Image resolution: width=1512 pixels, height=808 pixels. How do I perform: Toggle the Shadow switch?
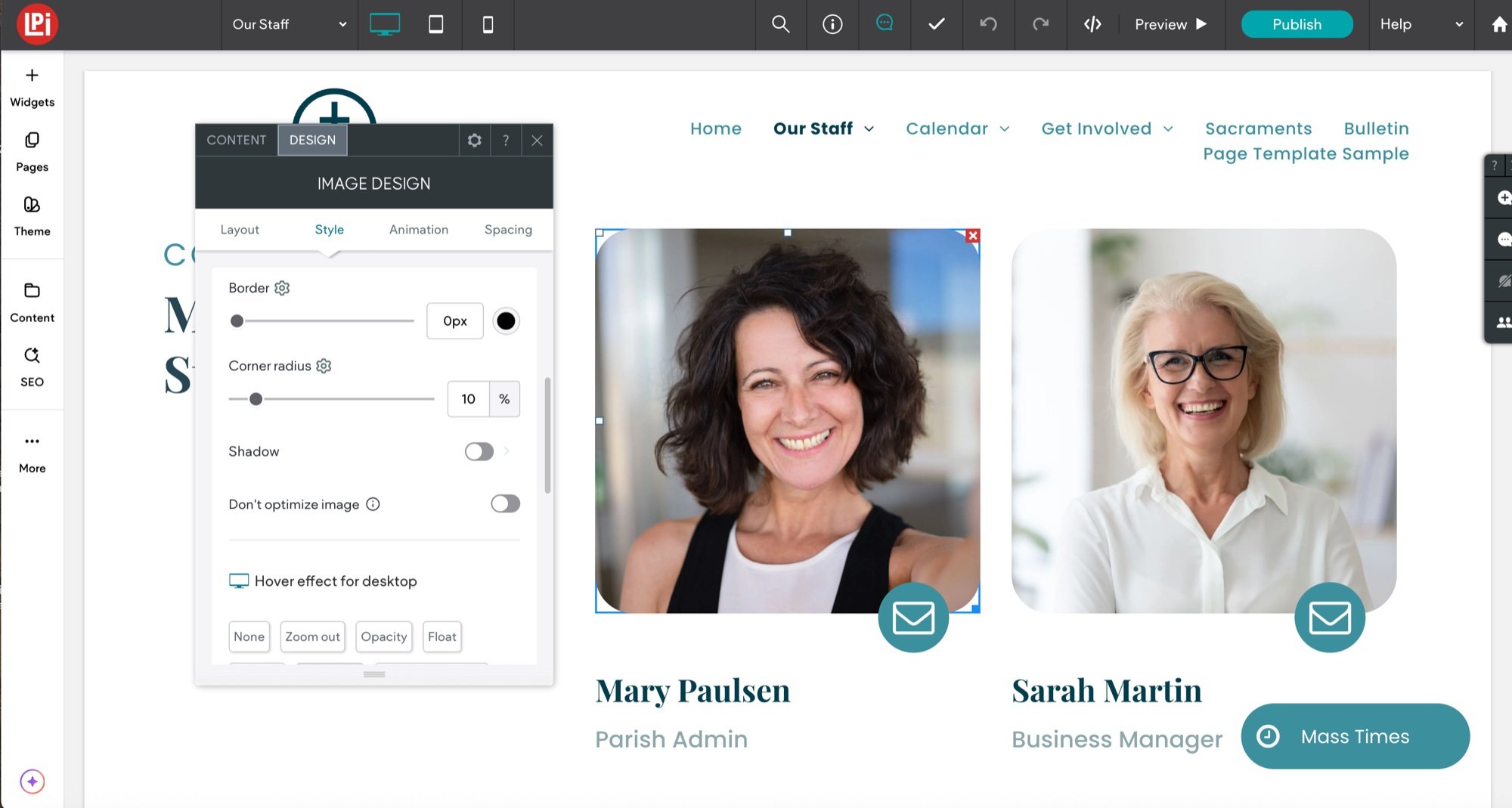pyautogui.click(x=479, y=451)
